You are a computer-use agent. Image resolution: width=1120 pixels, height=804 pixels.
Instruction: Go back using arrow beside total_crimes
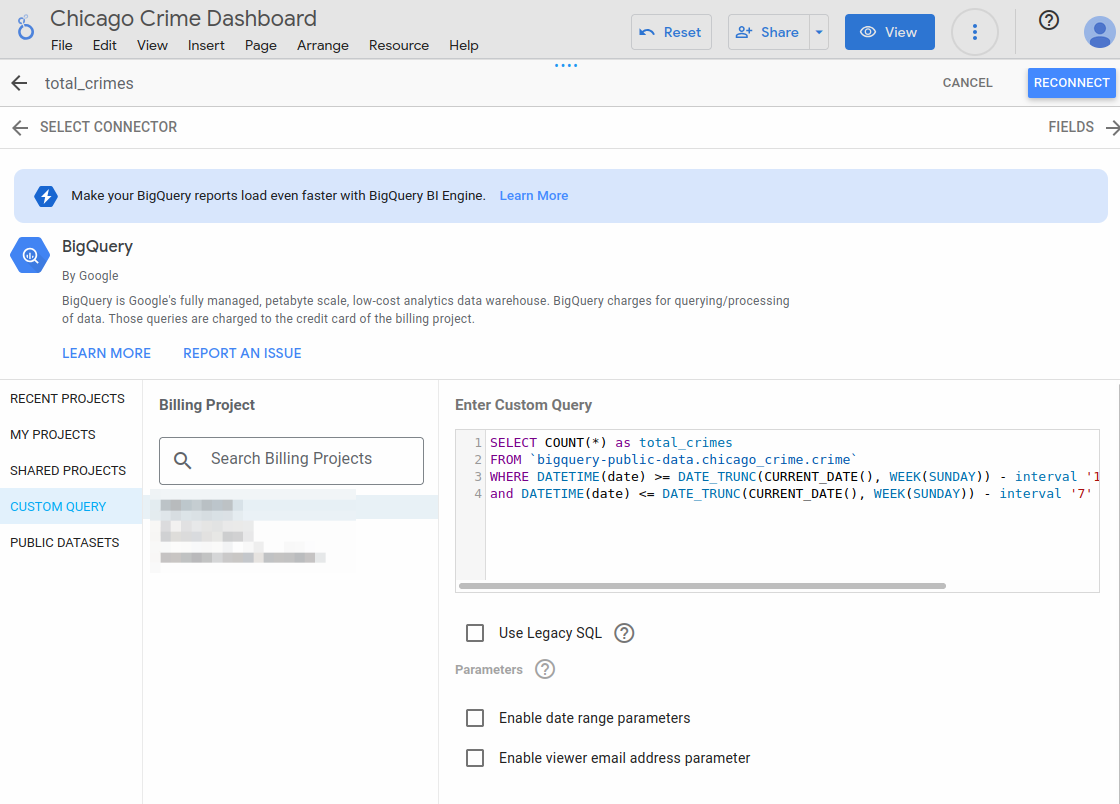[x=19, y=83]
